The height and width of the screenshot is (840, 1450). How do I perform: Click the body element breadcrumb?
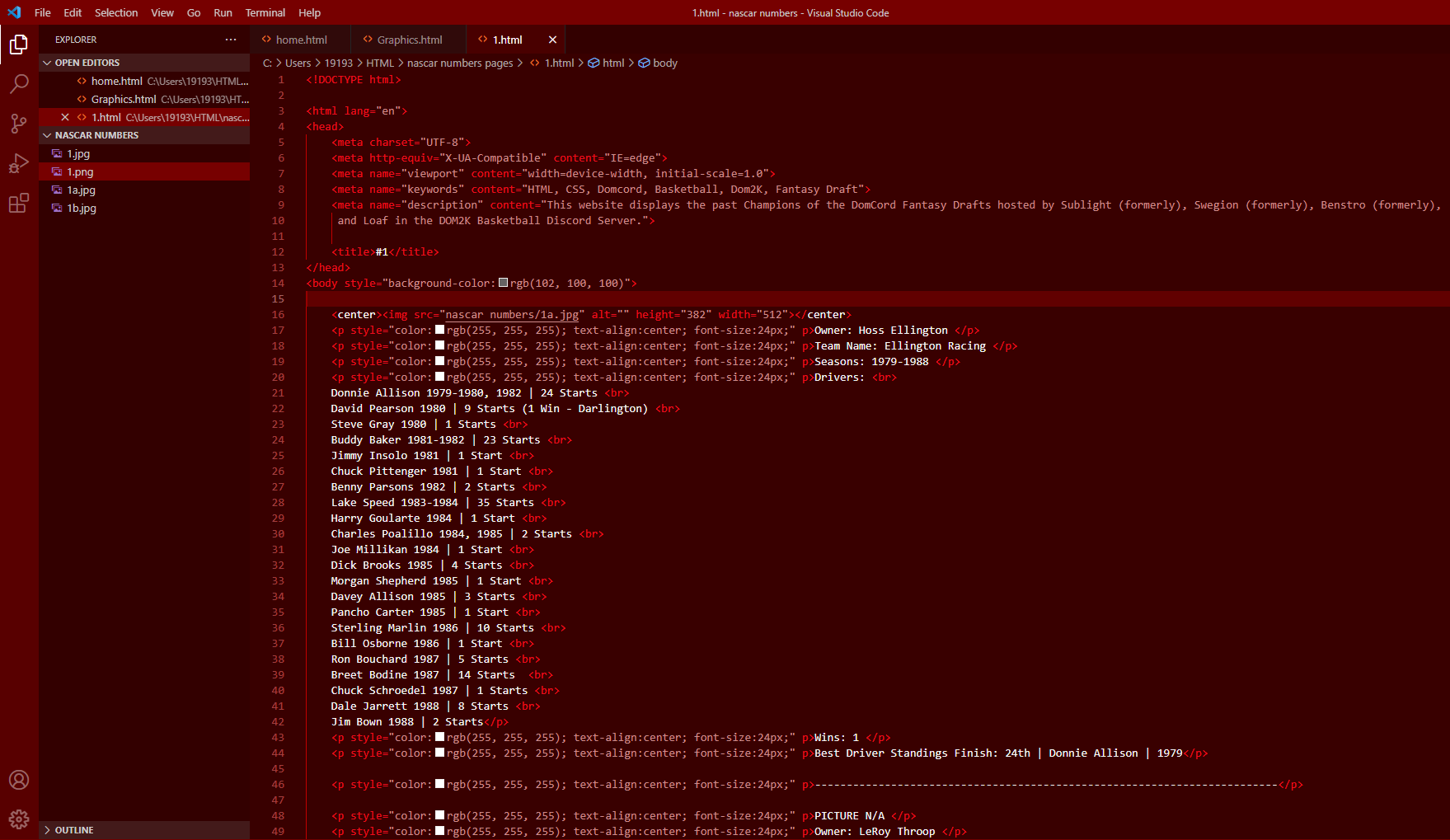click(659, 63)
